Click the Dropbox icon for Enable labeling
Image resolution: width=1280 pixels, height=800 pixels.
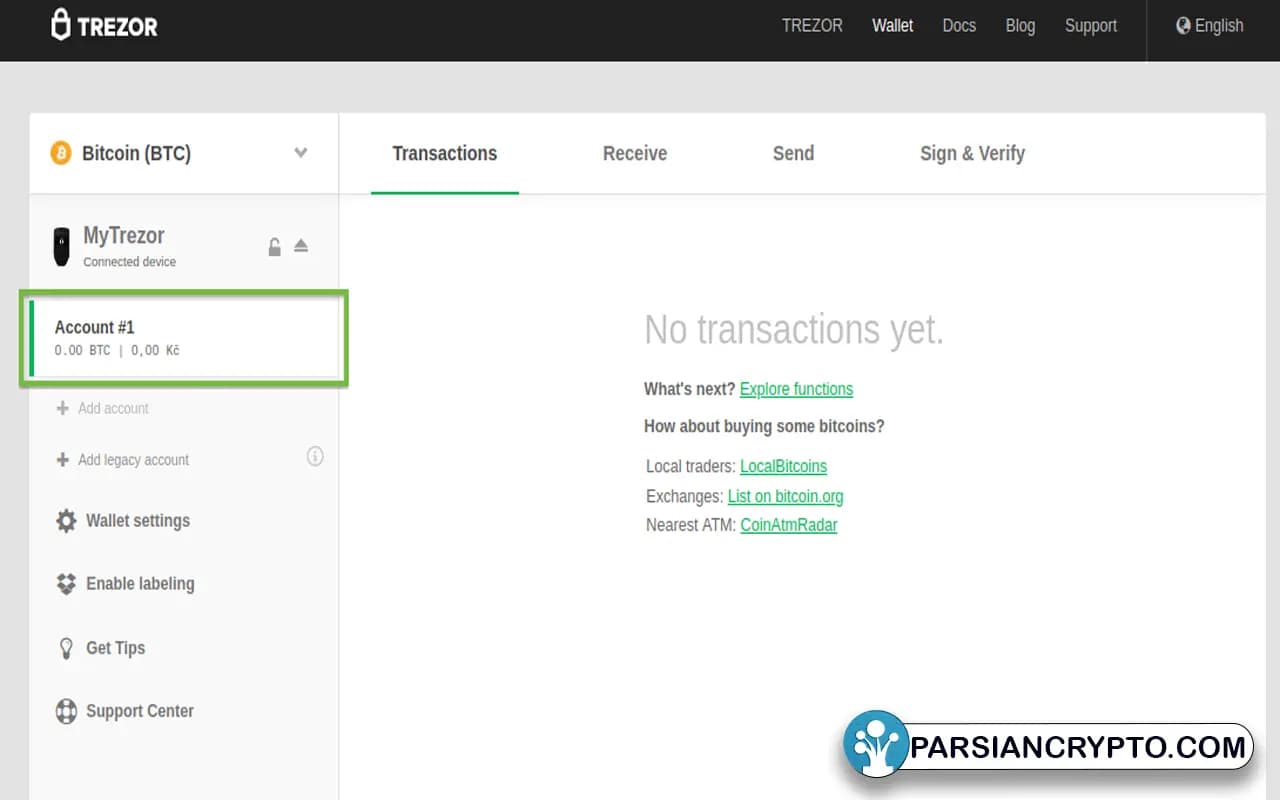66,584
